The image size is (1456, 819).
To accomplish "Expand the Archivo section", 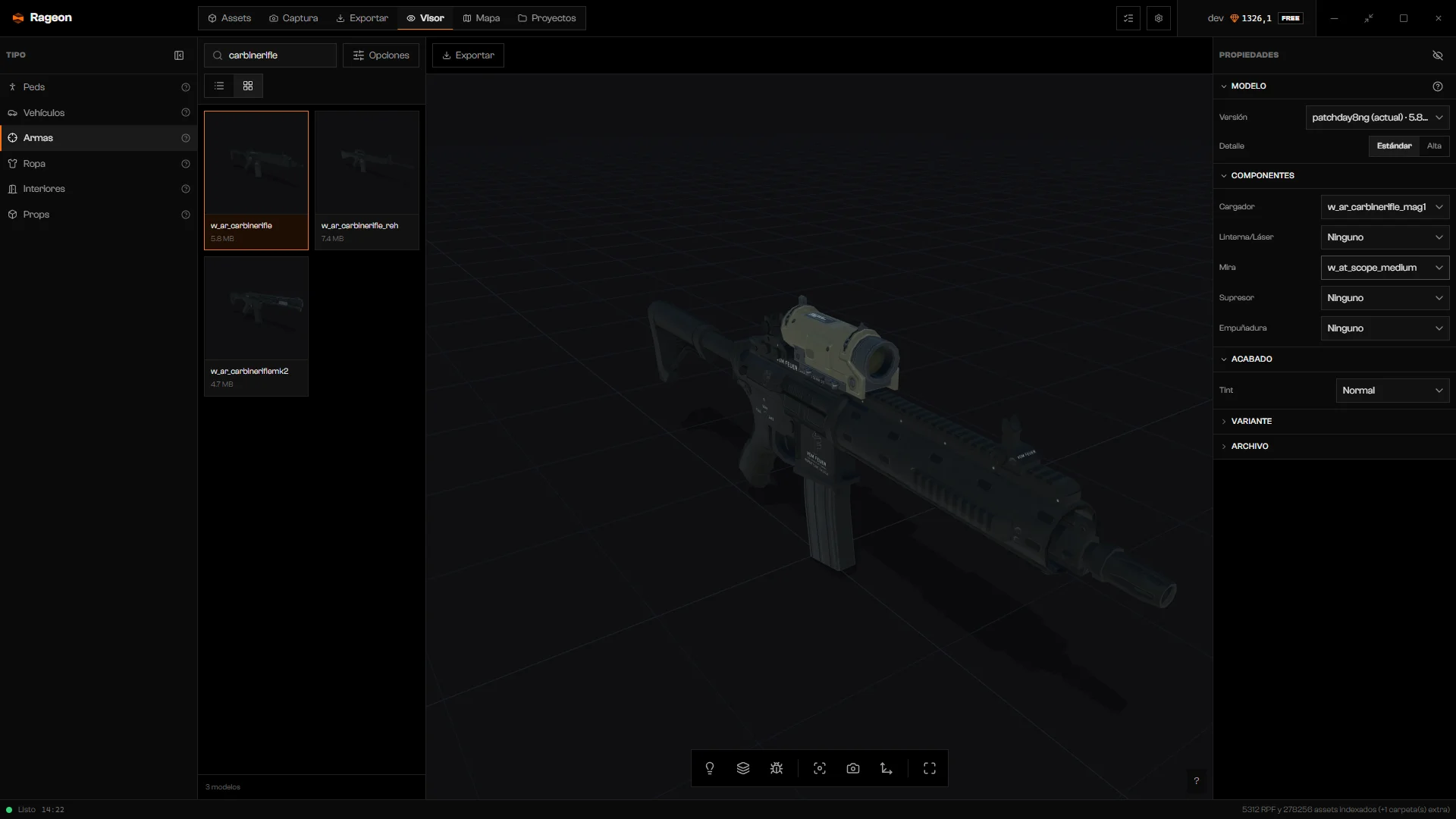I will click(x=1334, y=447).
